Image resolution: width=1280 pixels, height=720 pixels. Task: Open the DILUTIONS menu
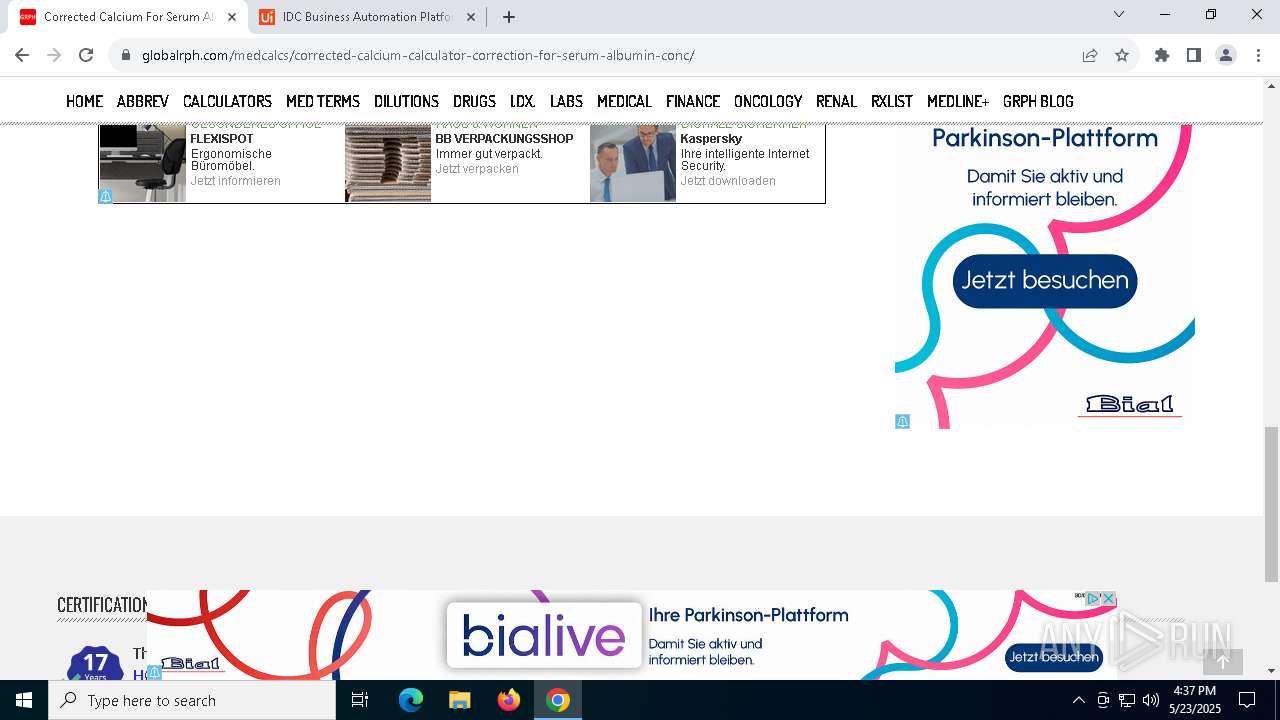(x=406, y=101)
